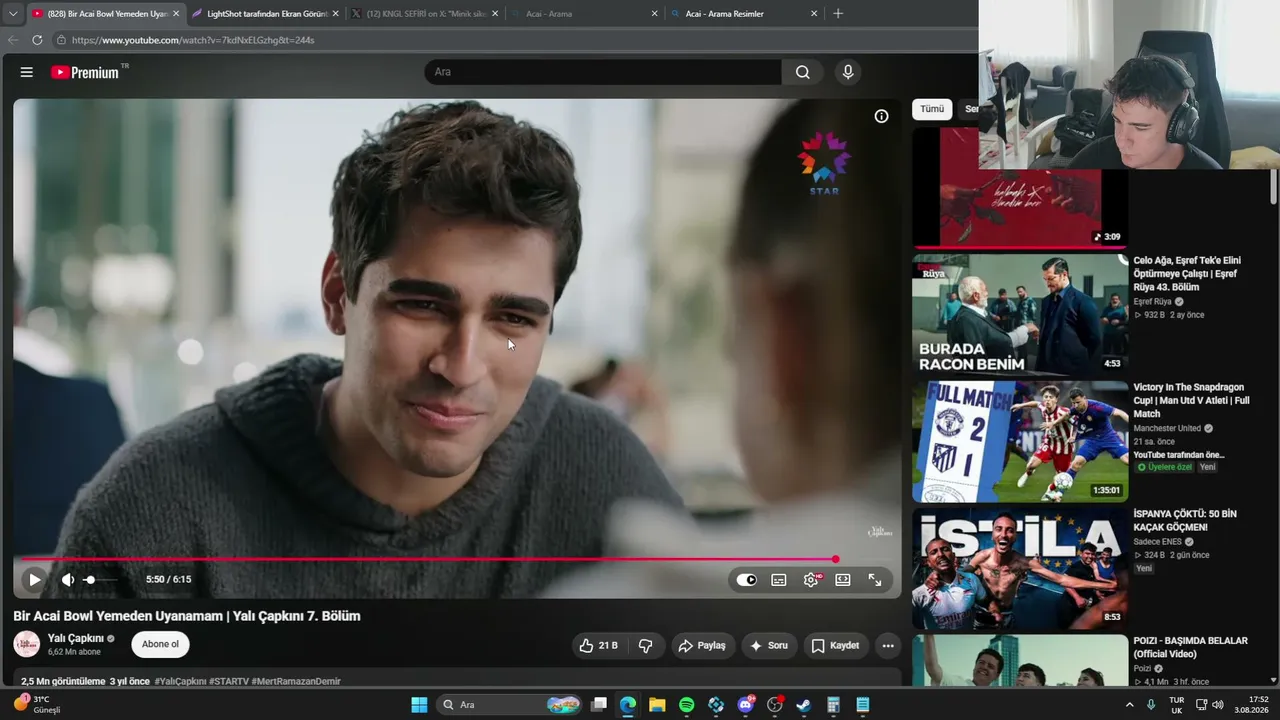This screenshot has height=720, width=1280.
Task: Close the LightShot browser tab
Action: coord(335,14)
